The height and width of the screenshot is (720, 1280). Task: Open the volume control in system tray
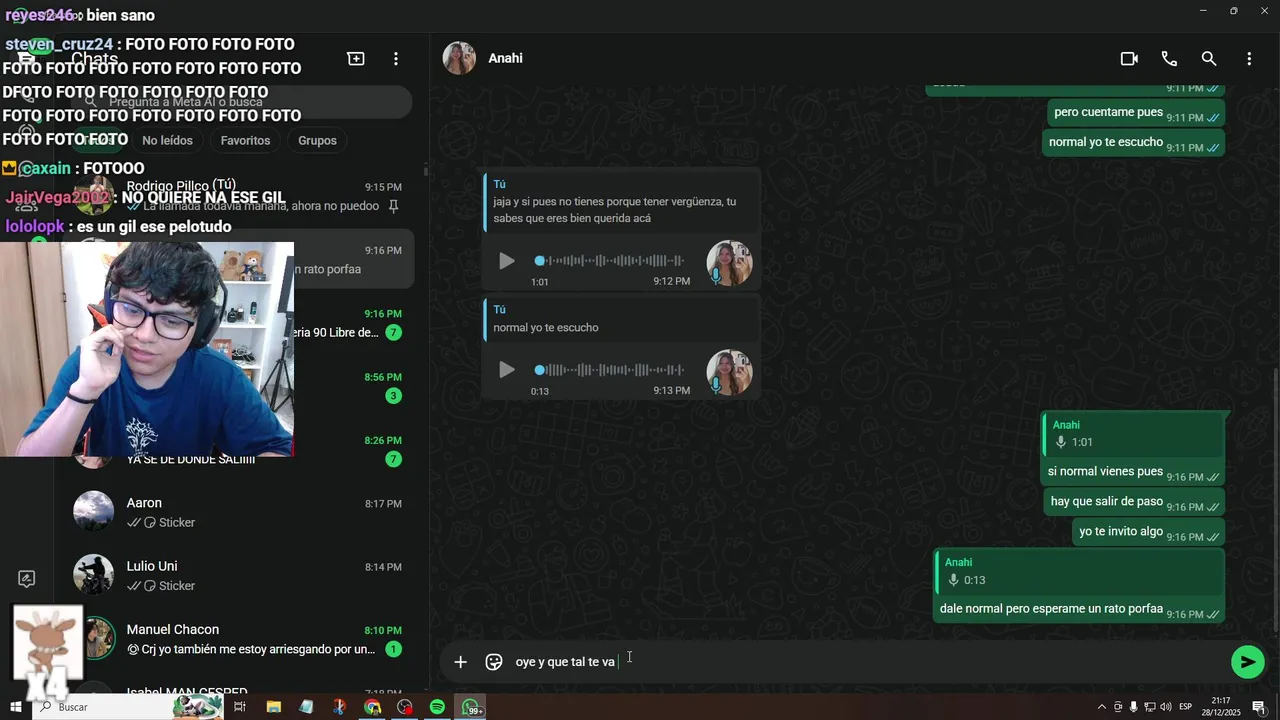(x=1166, y=707)
